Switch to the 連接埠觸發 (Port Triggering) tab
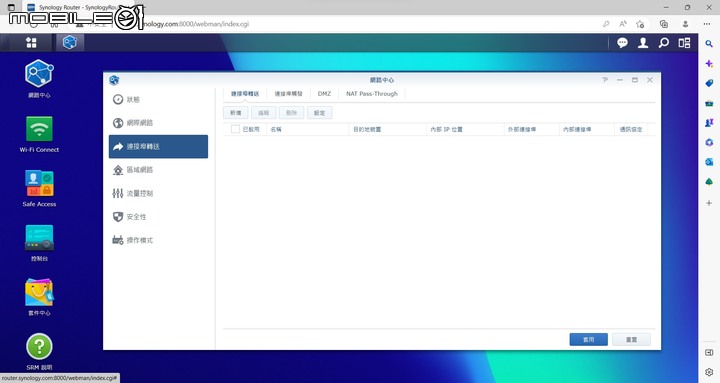 pos(288,94)
